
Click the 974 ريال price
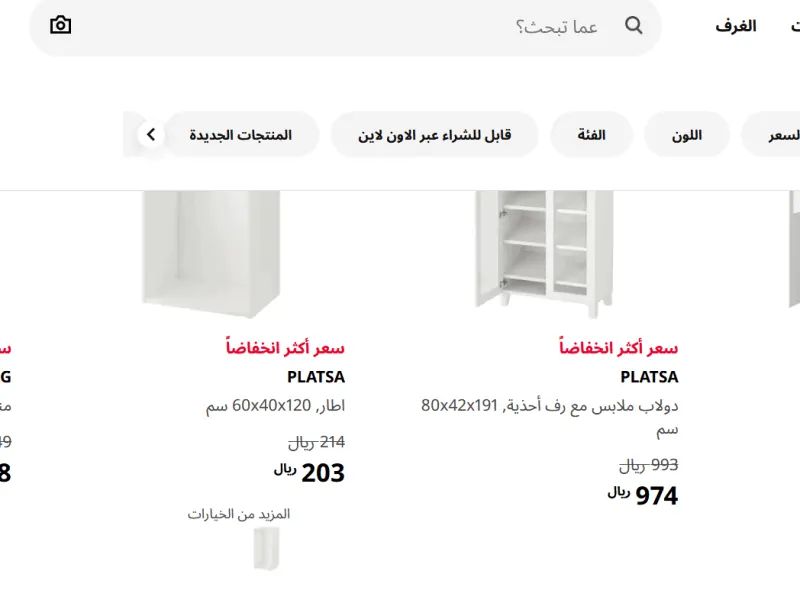click(642, 495)
